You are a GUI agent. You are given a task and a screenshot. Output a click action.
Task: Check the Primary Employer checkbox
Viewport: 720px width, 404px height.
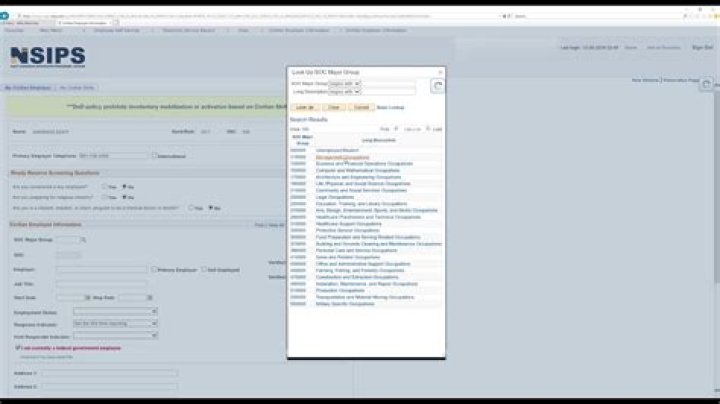[151, 269]
